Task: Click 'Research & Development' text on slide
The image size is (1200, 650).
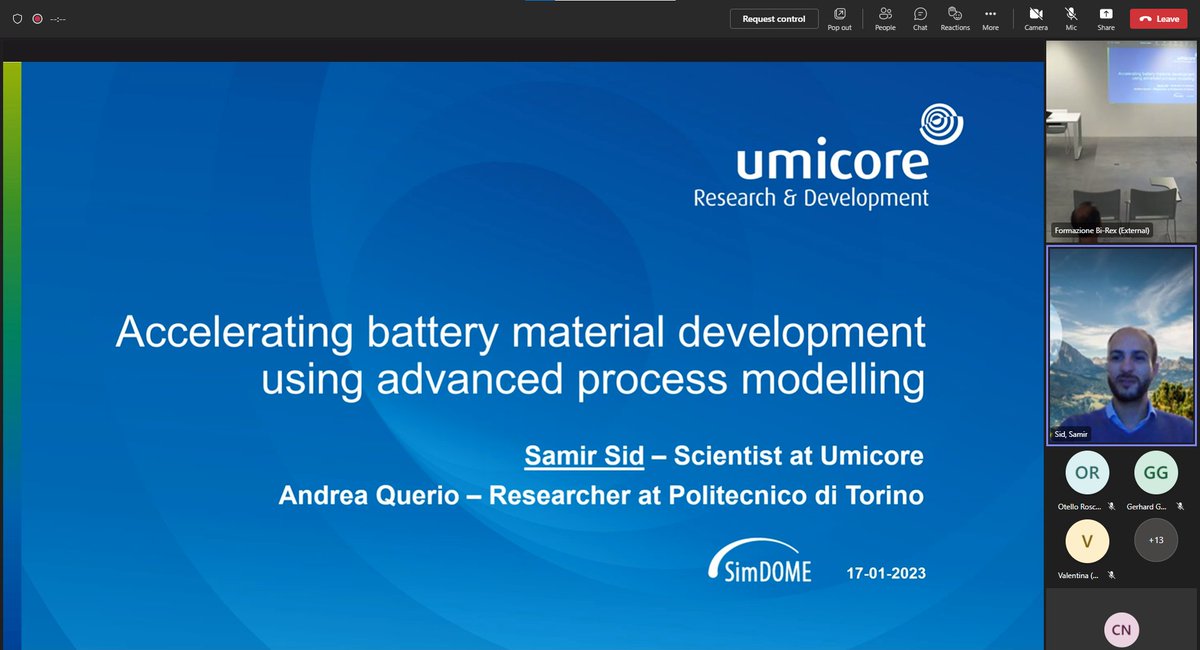Action: (x=811, y=197)
